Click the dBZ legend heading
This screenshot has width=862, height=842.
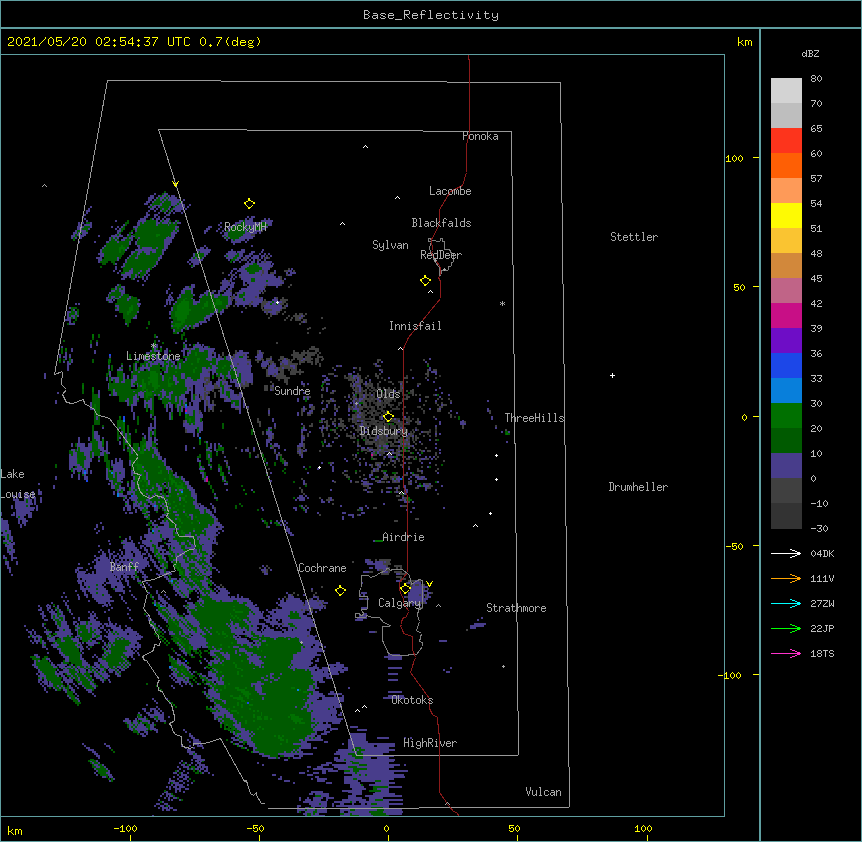pyautogui.click(x=810, y=53)
